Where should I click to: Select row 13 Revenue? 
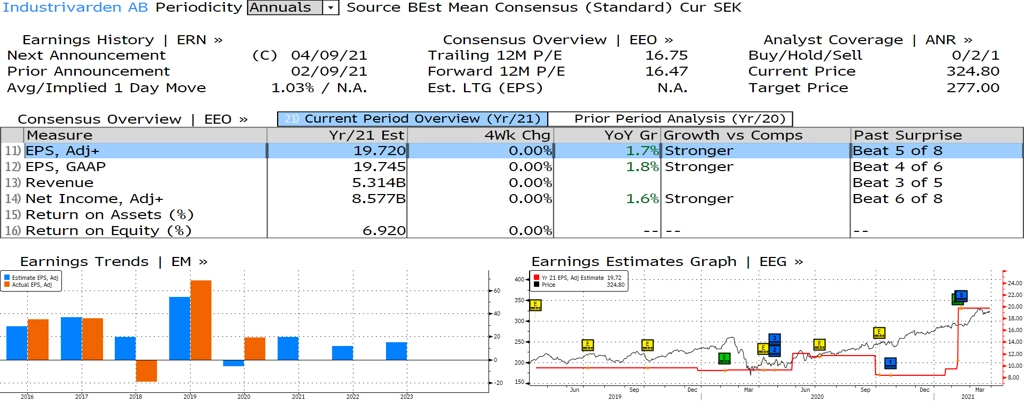[511, 182]
